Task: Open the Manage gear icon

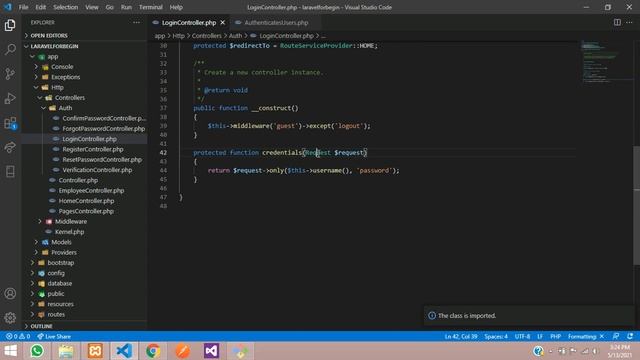Action: [x=10, y=318]
